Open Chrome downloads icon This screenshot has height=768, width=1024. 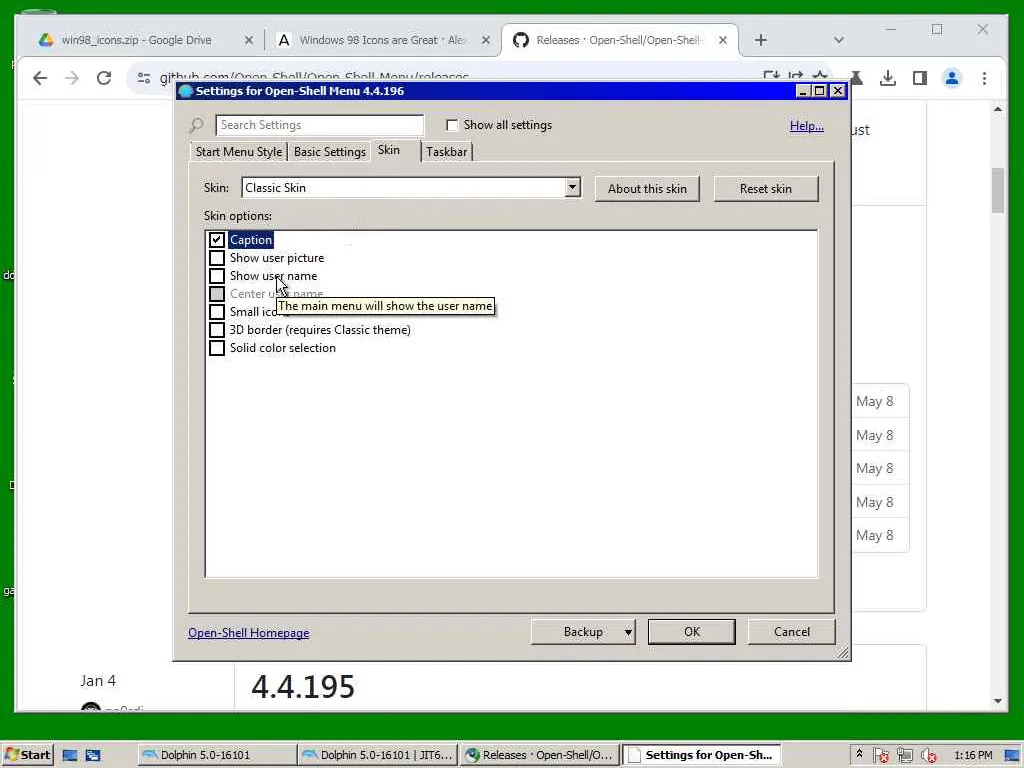coord(888,78)
